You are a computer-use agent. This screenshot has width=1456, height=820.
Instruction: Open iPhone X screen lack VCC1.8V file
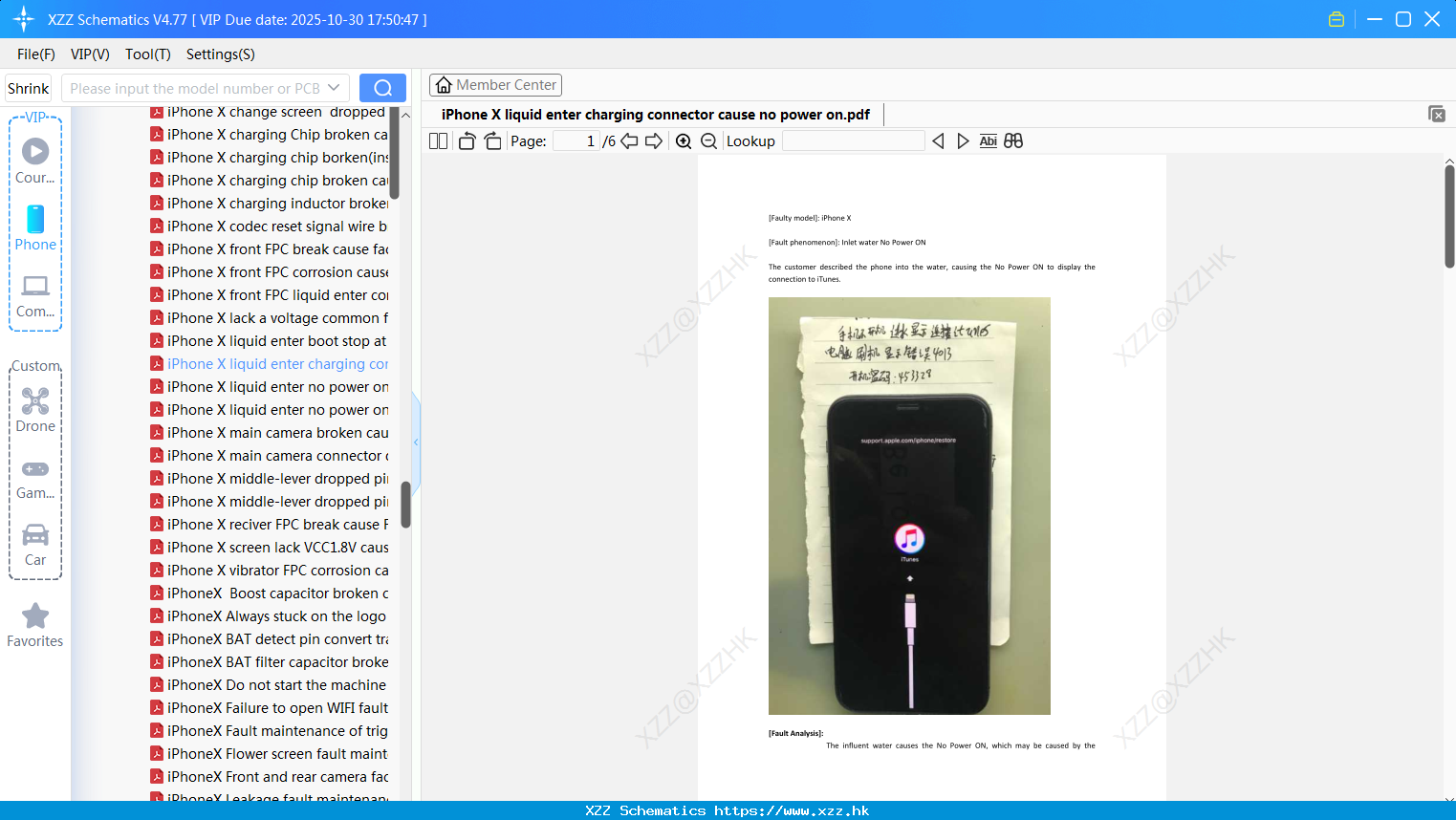coord(270,548)
